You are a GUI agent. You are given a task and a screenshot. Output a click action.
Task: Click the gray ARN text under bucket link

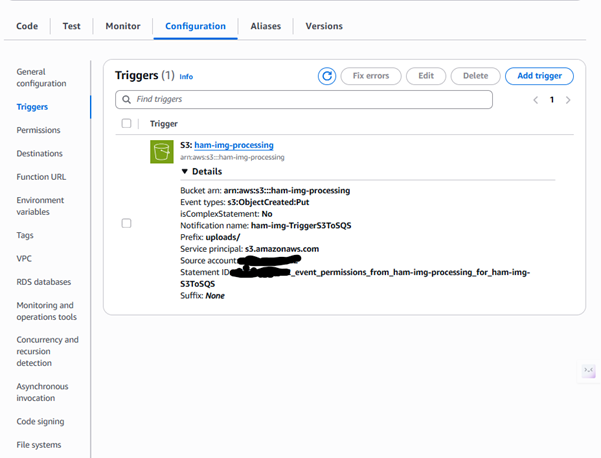232,158
